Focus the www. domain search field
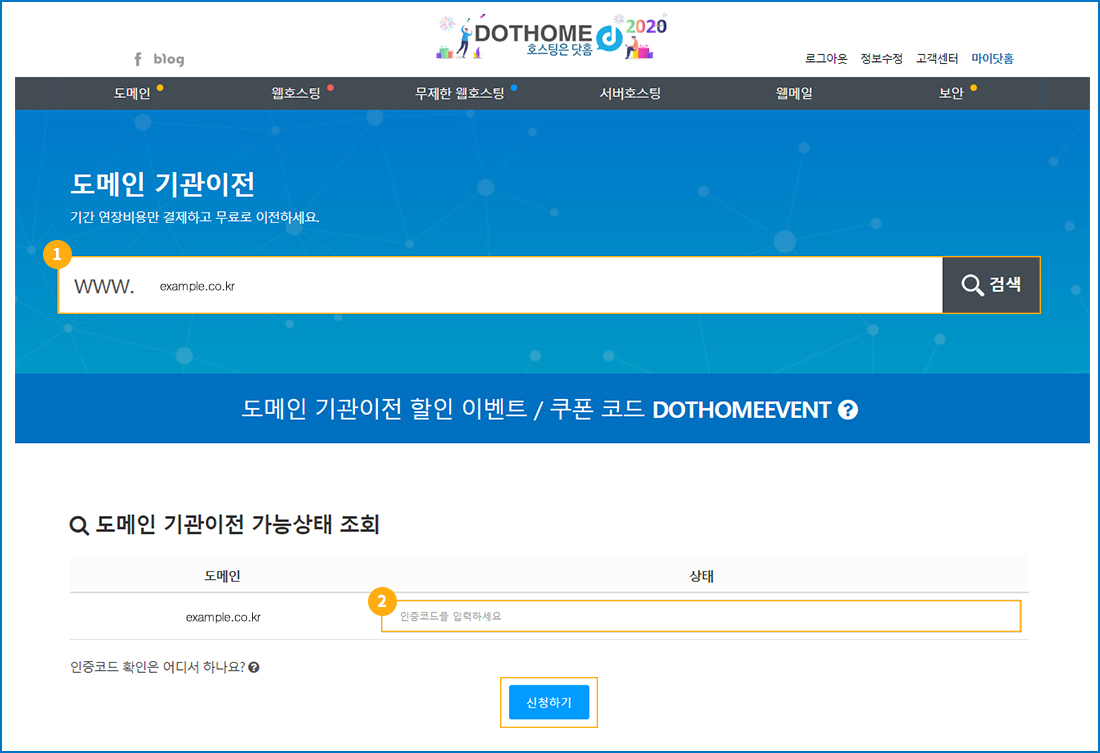The height and width of the screenshot is (753, 1100). tap(500, 285)
